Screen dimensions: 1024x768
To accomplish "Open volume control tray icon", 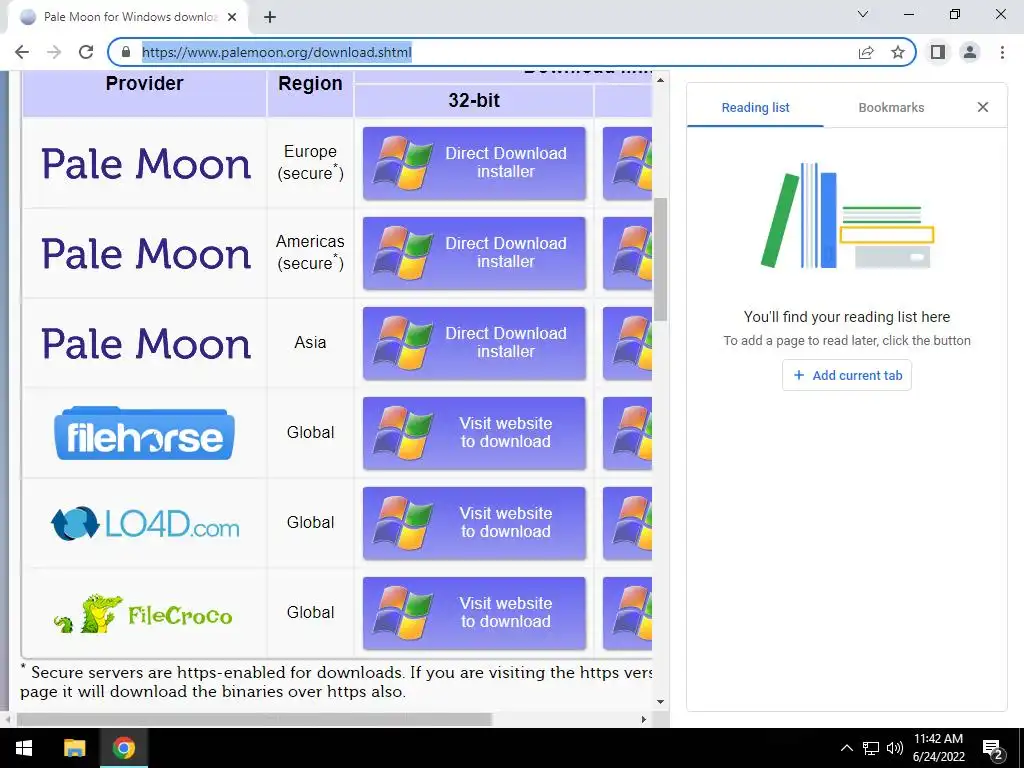I will point(895,748).
